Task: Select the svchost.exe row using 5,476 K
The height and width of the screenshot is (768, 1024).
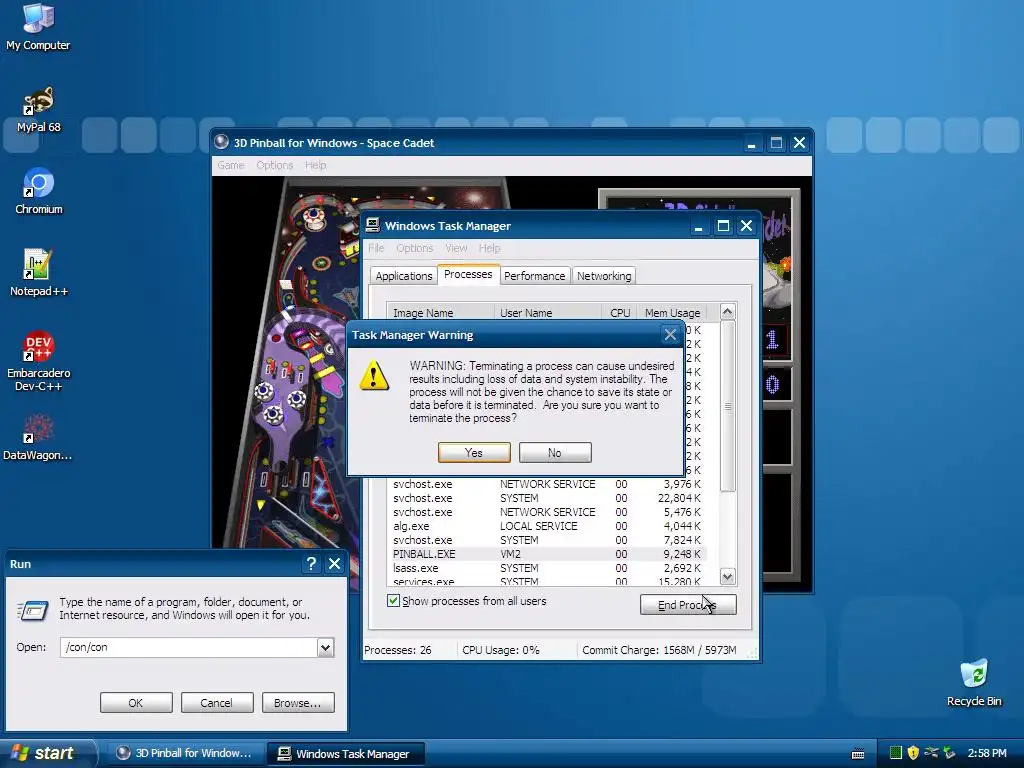Action: click(x=547, y=512)
